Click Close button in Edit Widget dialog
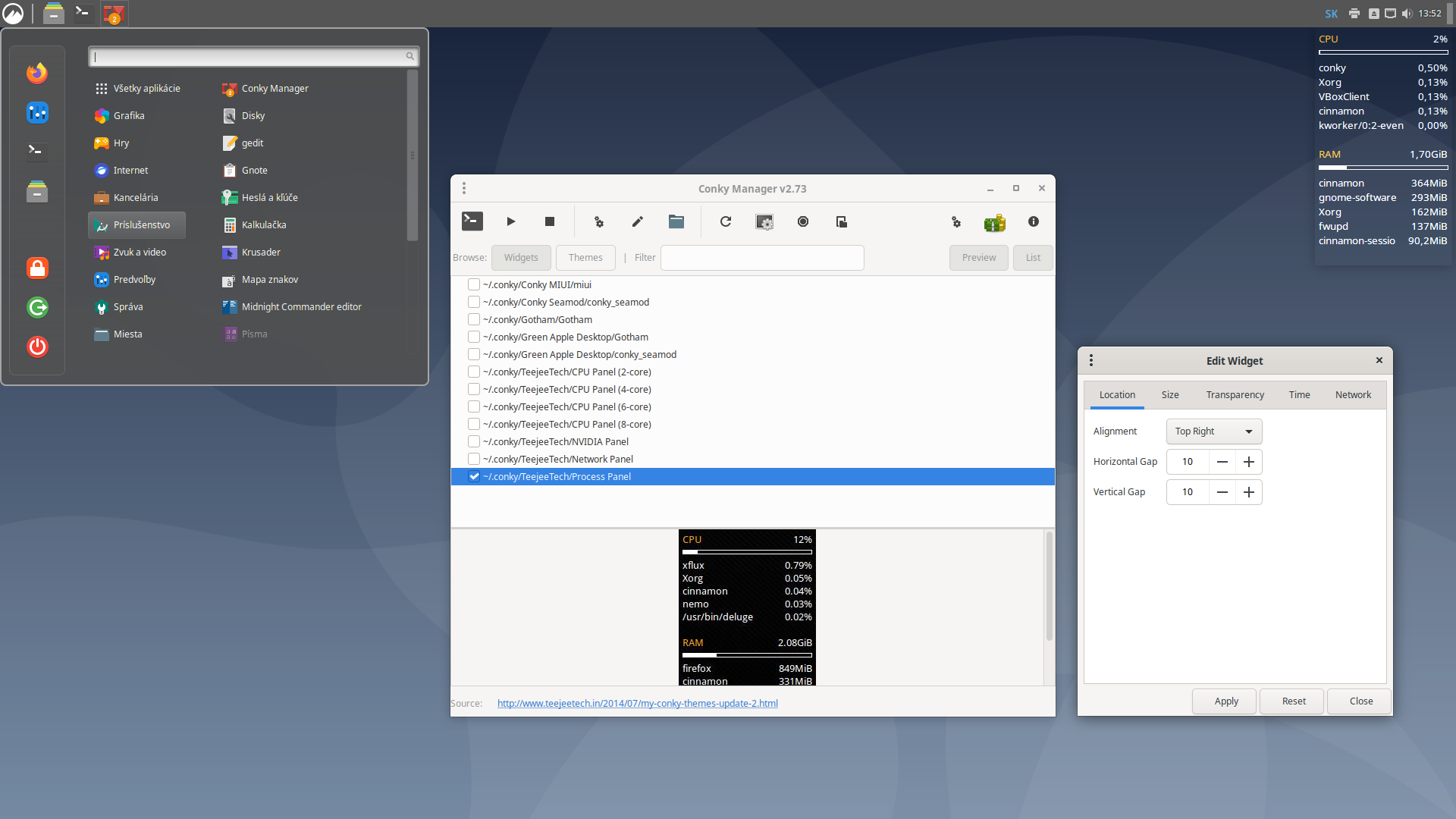This screenshot has width=1456, height=819. coord(1360,701)
